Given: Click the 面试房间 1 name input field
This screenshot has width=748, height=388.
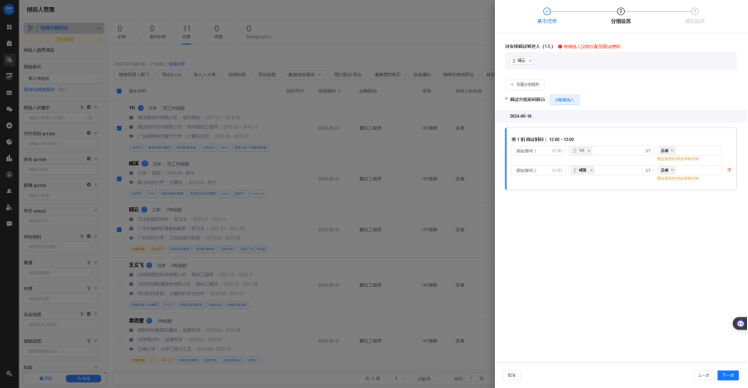Looking at the screenshot, I should (539, 151).
